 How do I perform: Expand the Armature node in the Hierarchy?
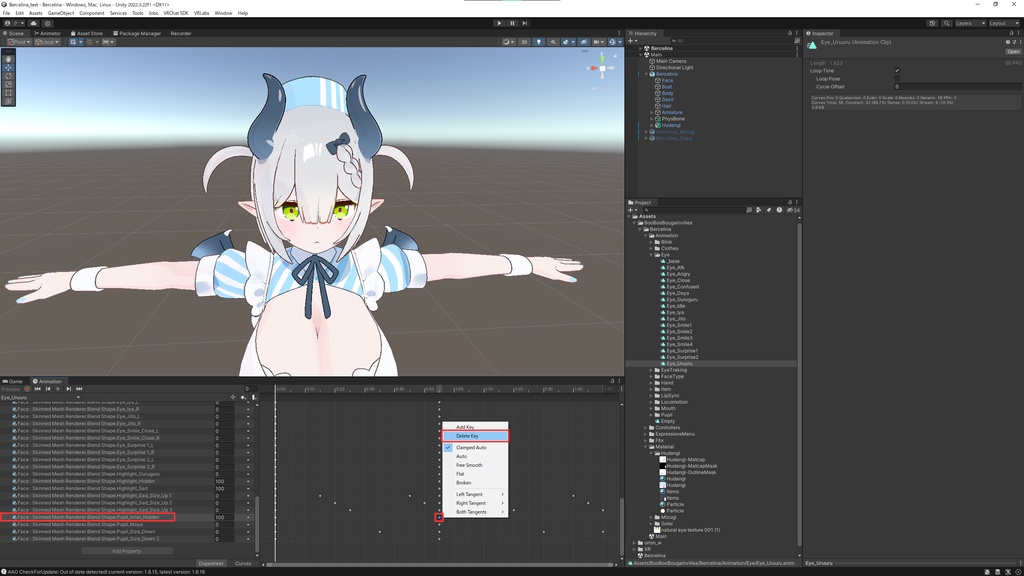point(652,112)
